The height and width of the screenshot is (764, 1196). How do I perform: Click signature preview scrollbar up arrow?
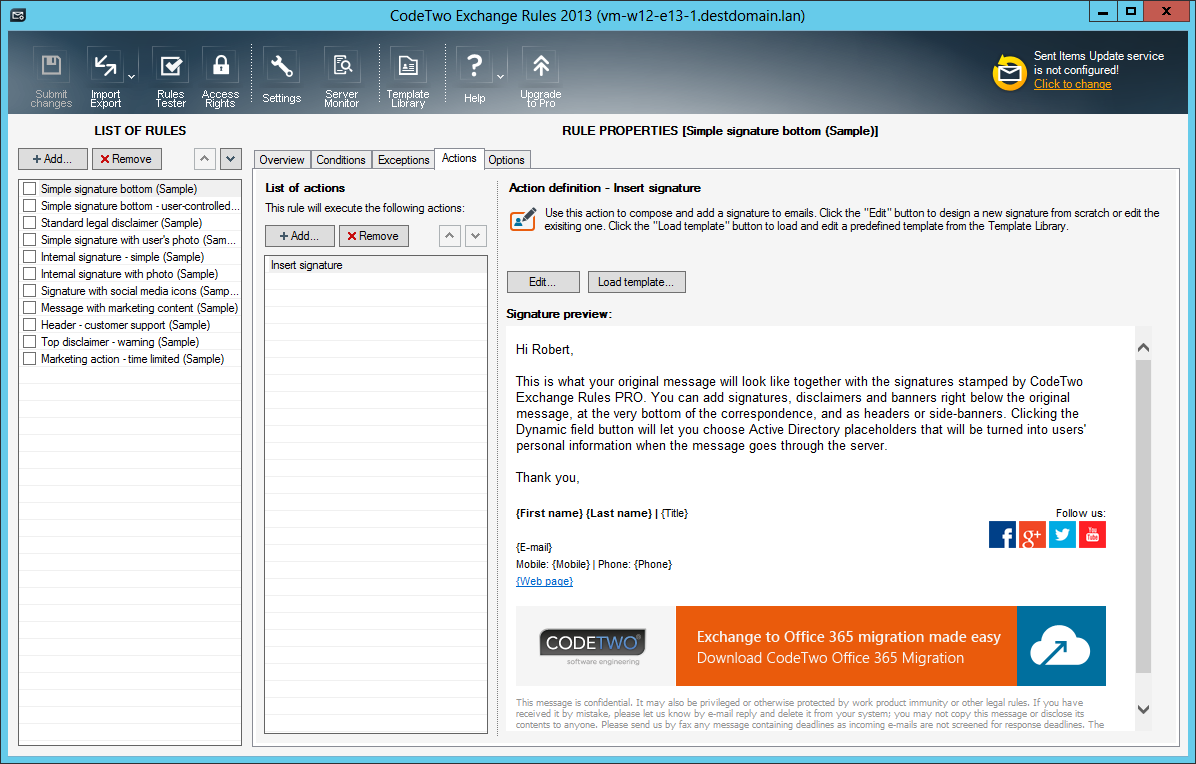(x=1143, y=348)
